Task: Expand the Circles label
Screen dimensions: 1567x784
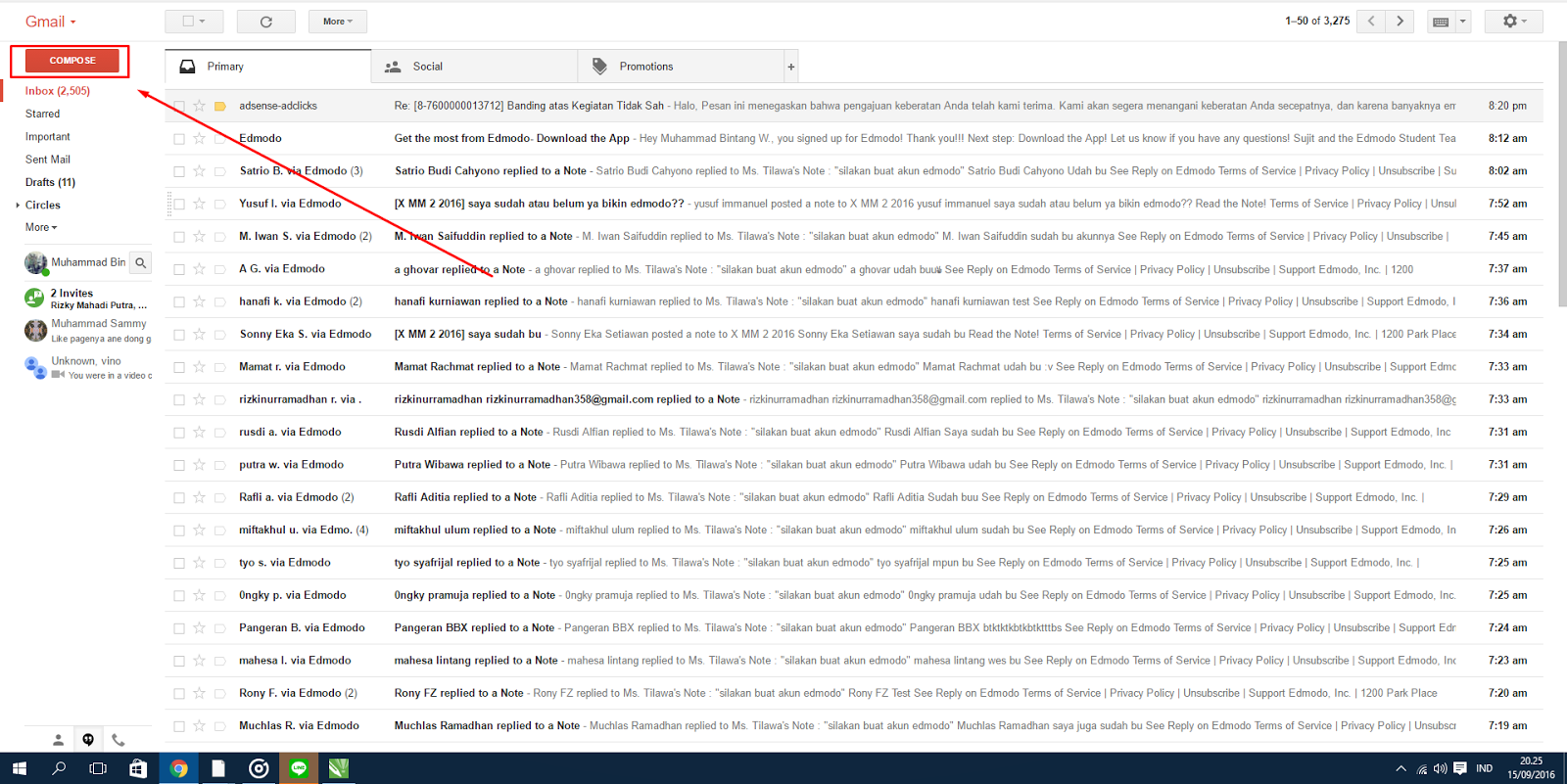Action: [18, 206]
